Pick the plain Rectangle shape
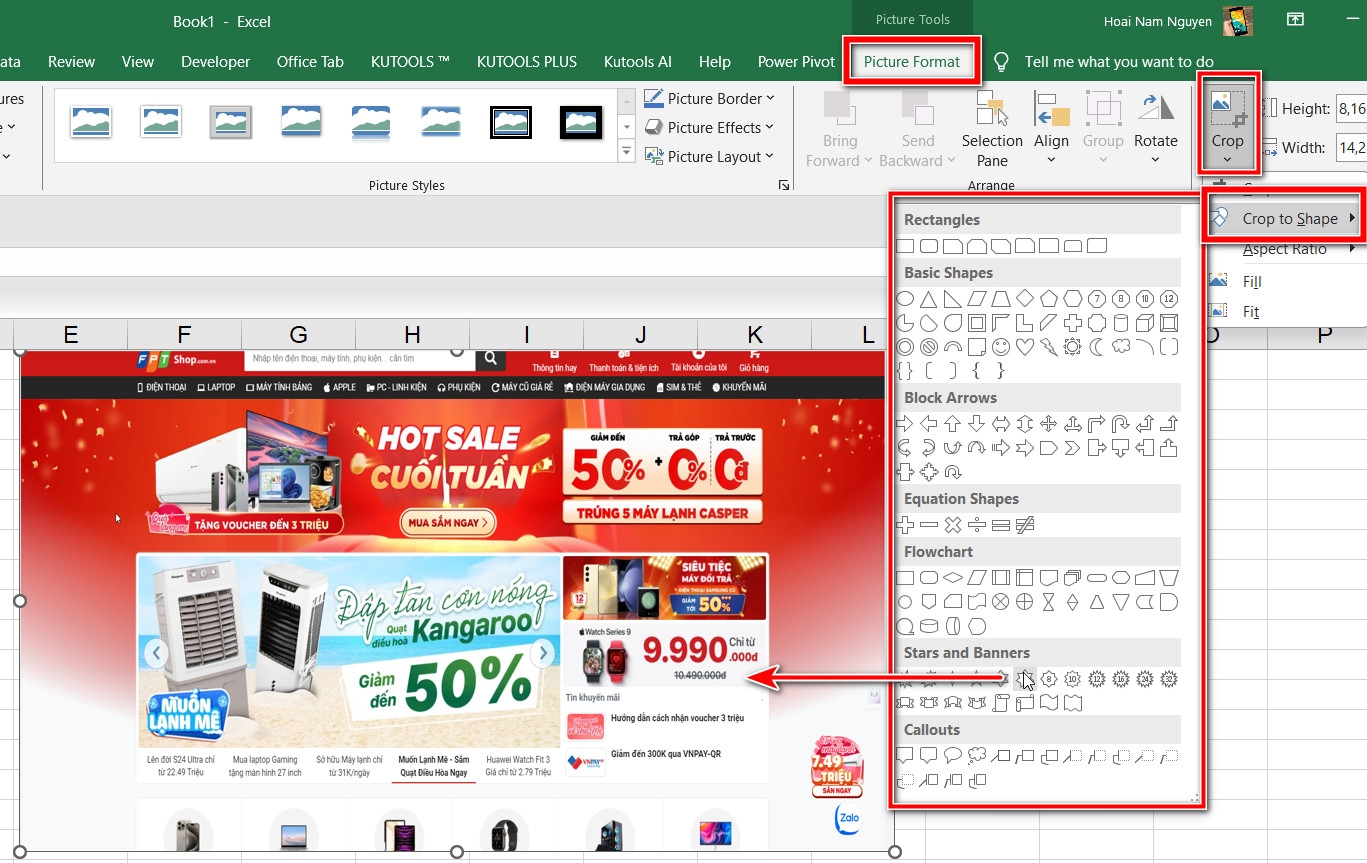The height and width of the screenshot is (863, 1367). [905, 246]
